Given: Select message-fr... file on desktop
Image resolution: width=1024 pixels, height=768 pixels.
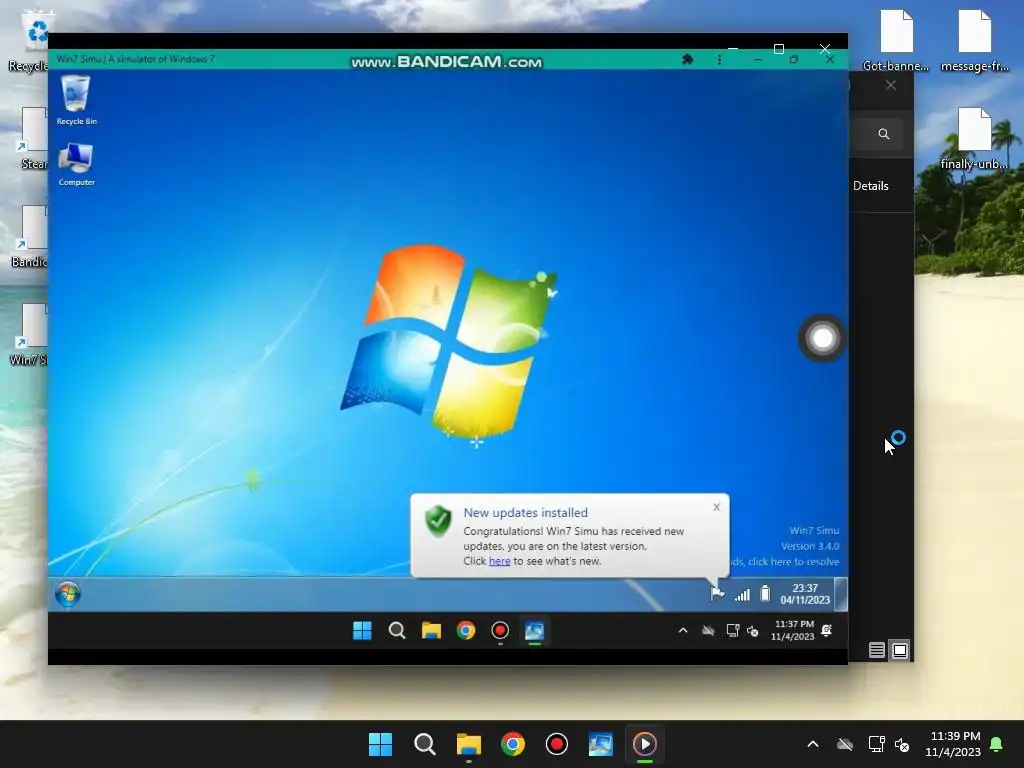Looking at the screenshot, I should pyautogui.click(x=974, y=40).
